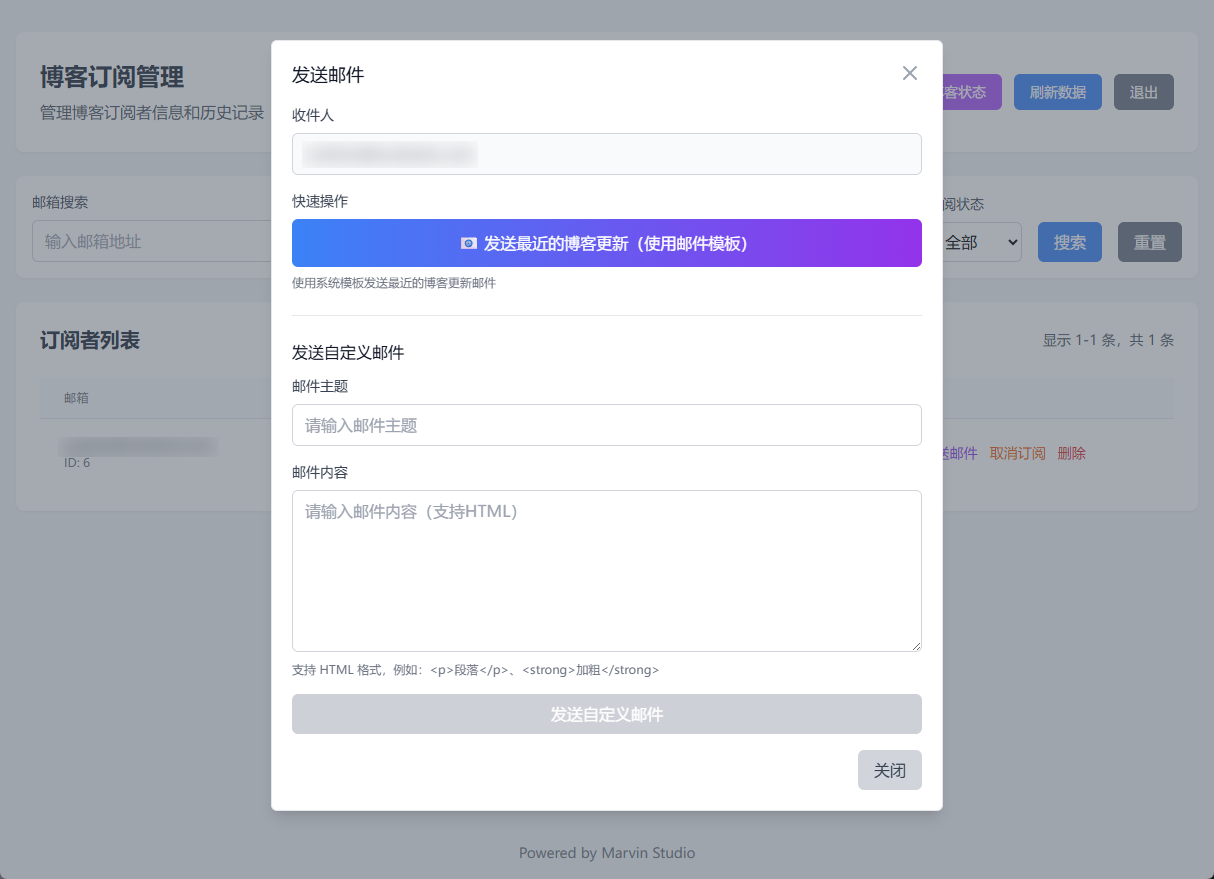Click the 刷新数据 button
The width and height of the screenshot is (1214, 879).
pos(1057,92)
